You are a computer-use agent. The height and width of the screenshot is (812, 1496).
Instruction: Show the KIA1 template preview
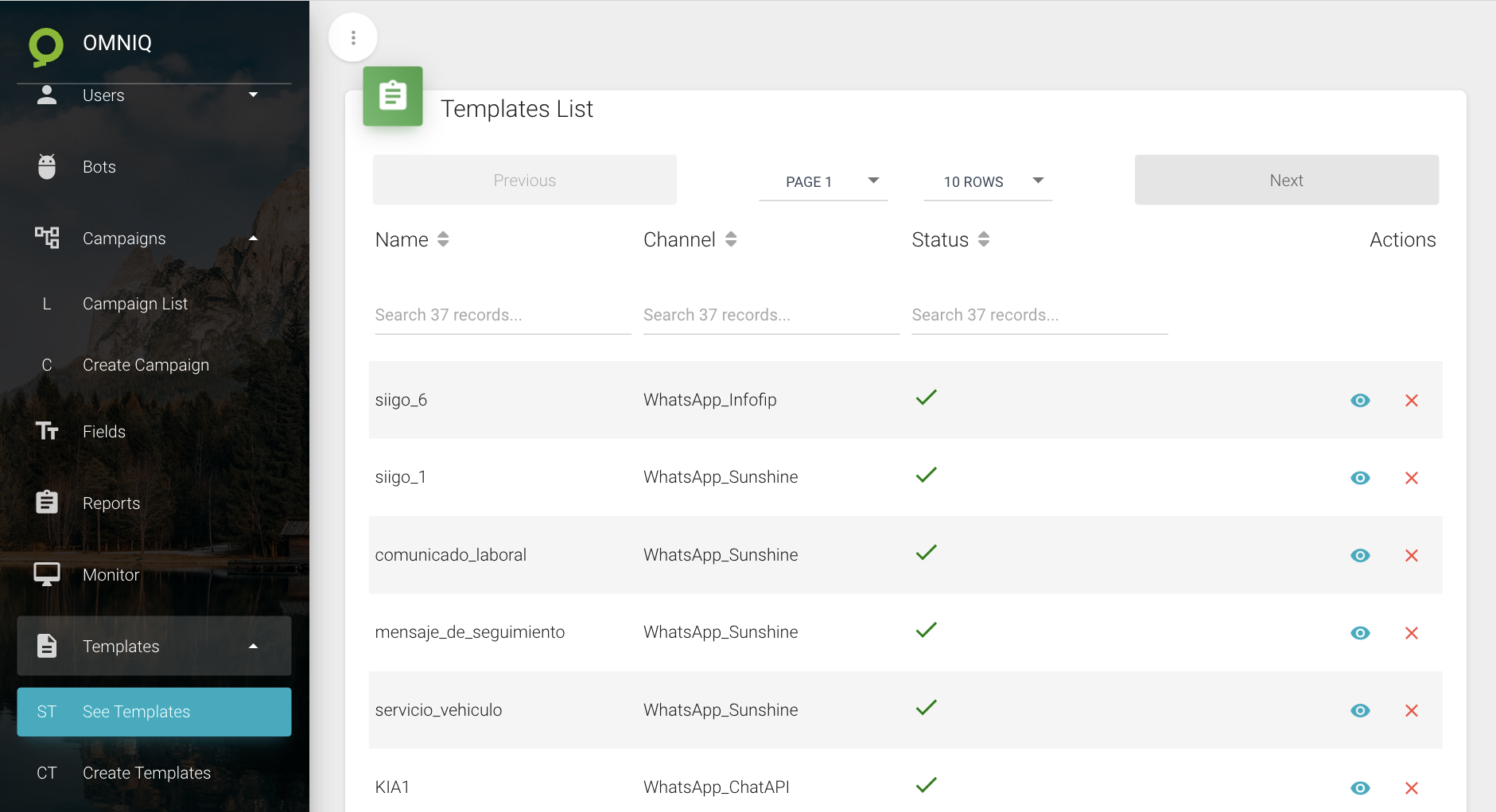coord(1360,788)
